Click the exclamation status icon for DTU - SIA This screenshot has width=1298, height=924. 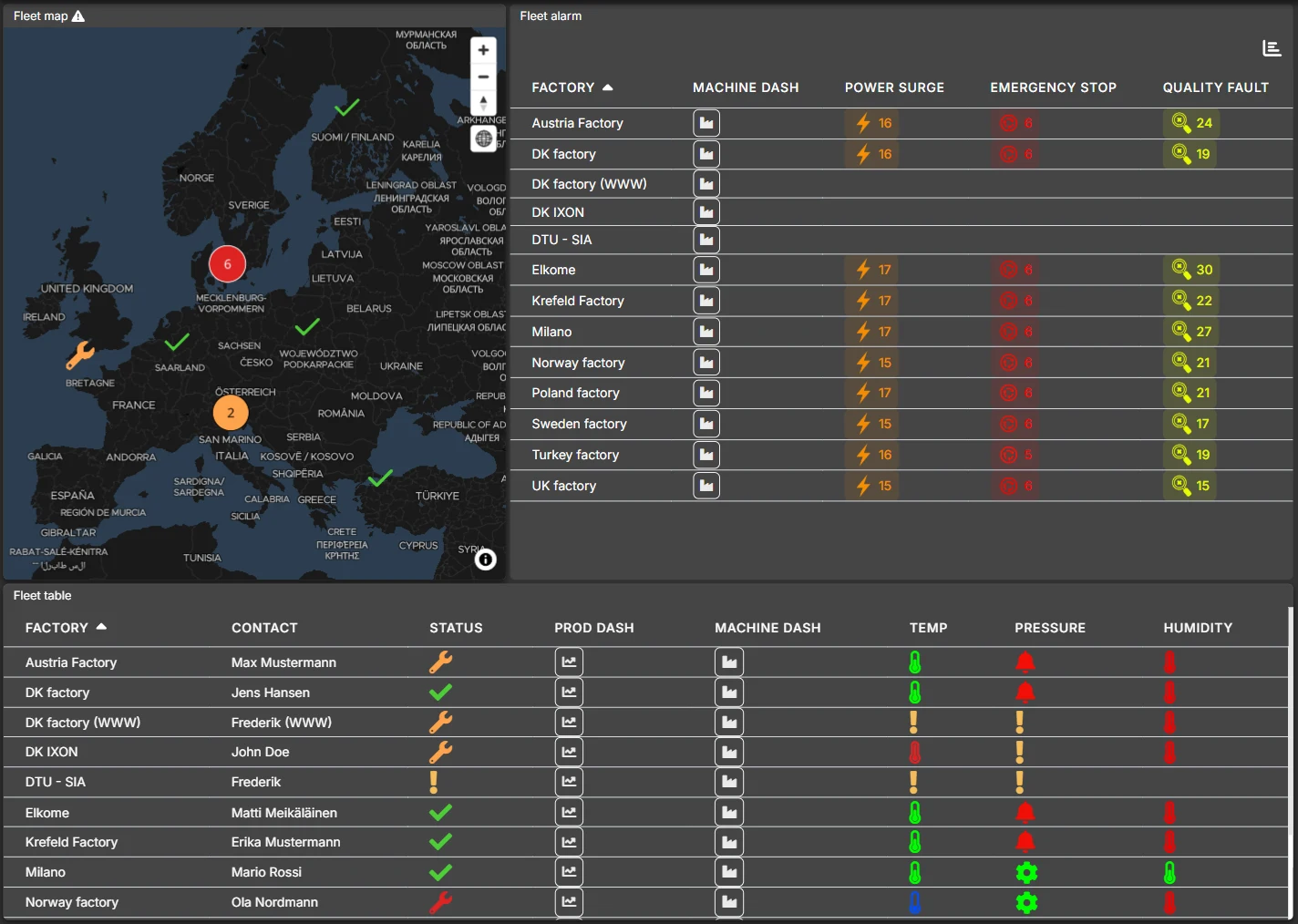tap(434, 782)
